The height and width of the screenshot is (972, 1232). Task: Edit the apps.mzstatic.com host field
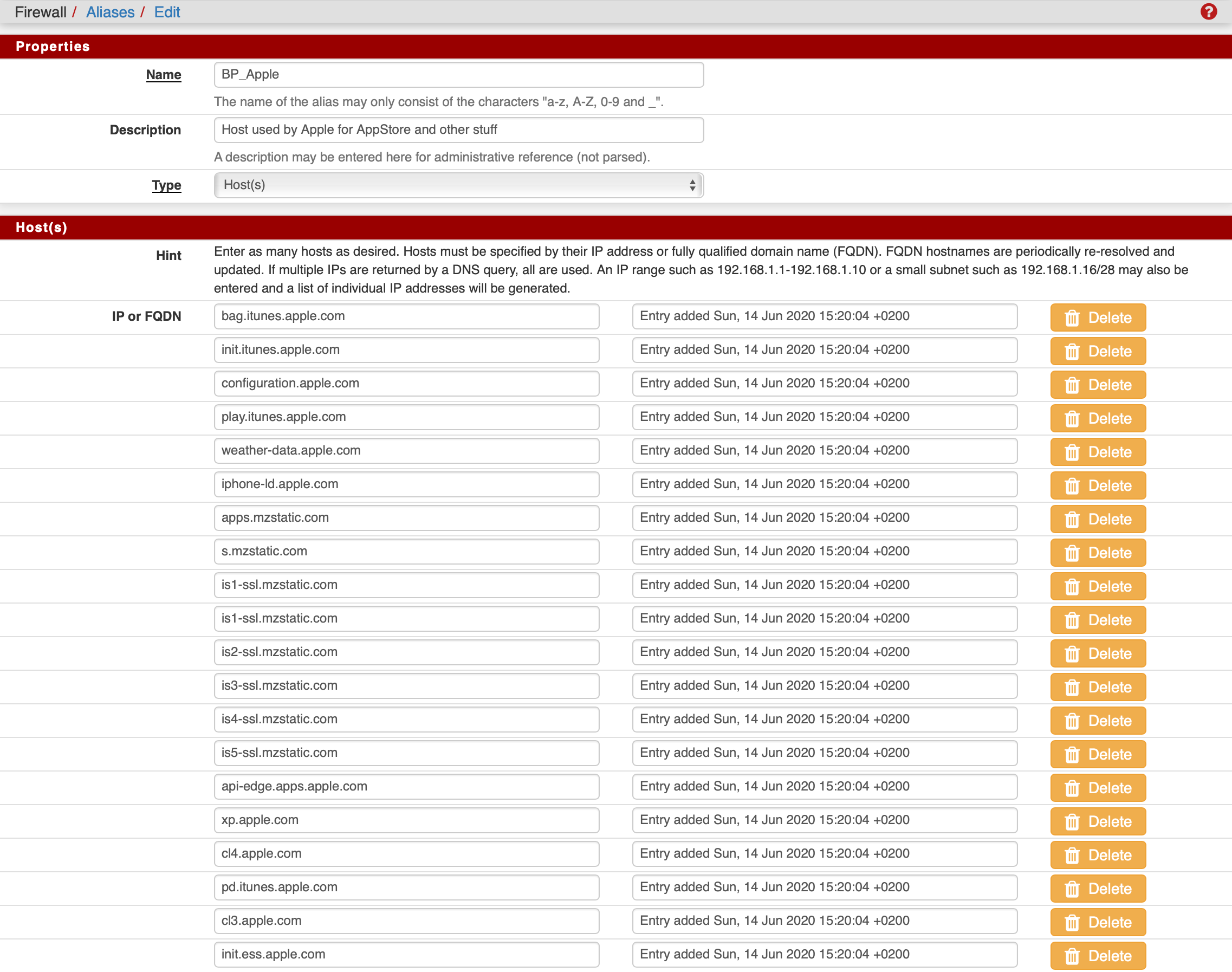[406, 518]
